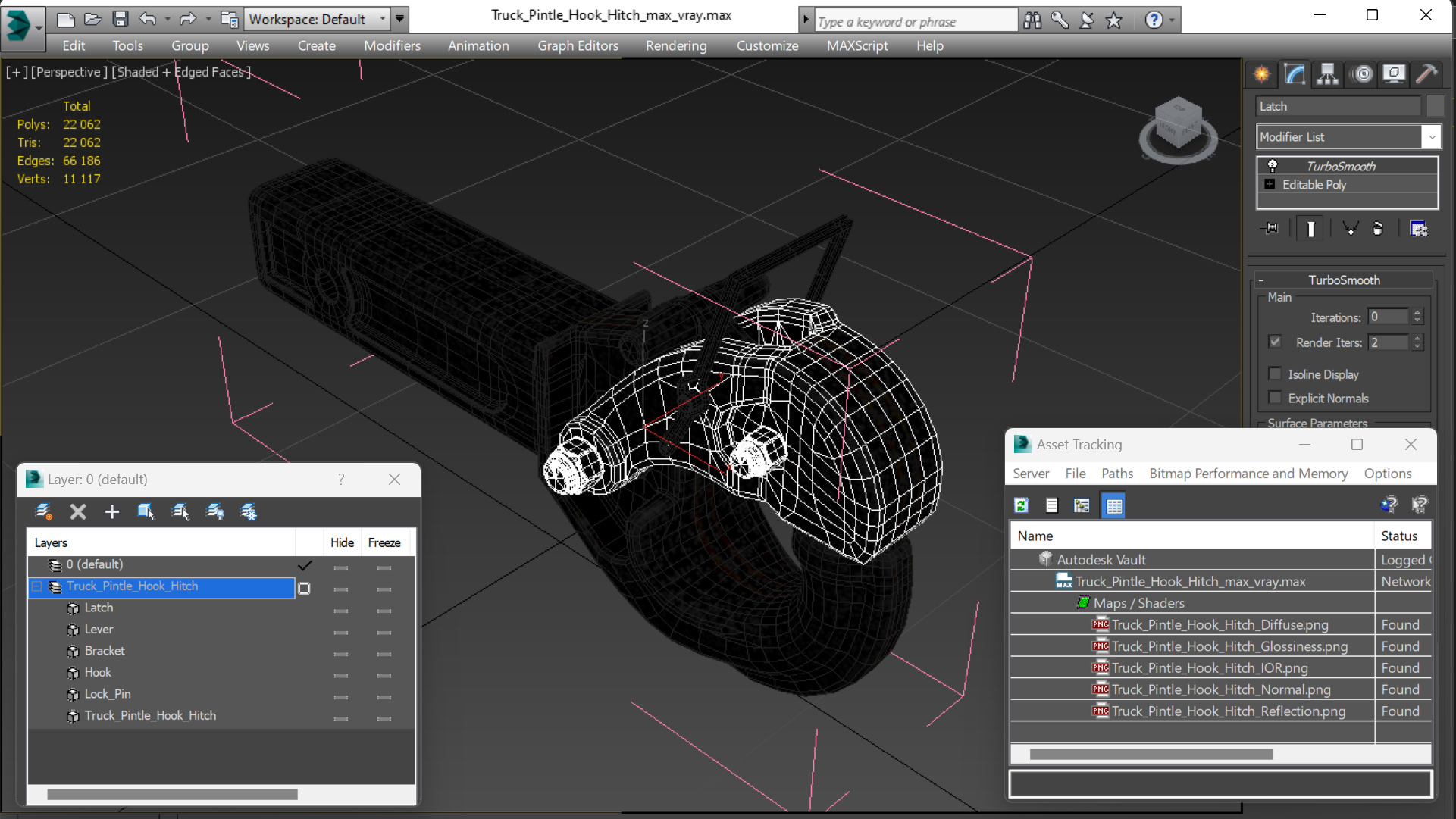Open the Paths menu in Asset Tracking
This screenshot has height=819, width=1456.
point(1116,474)
